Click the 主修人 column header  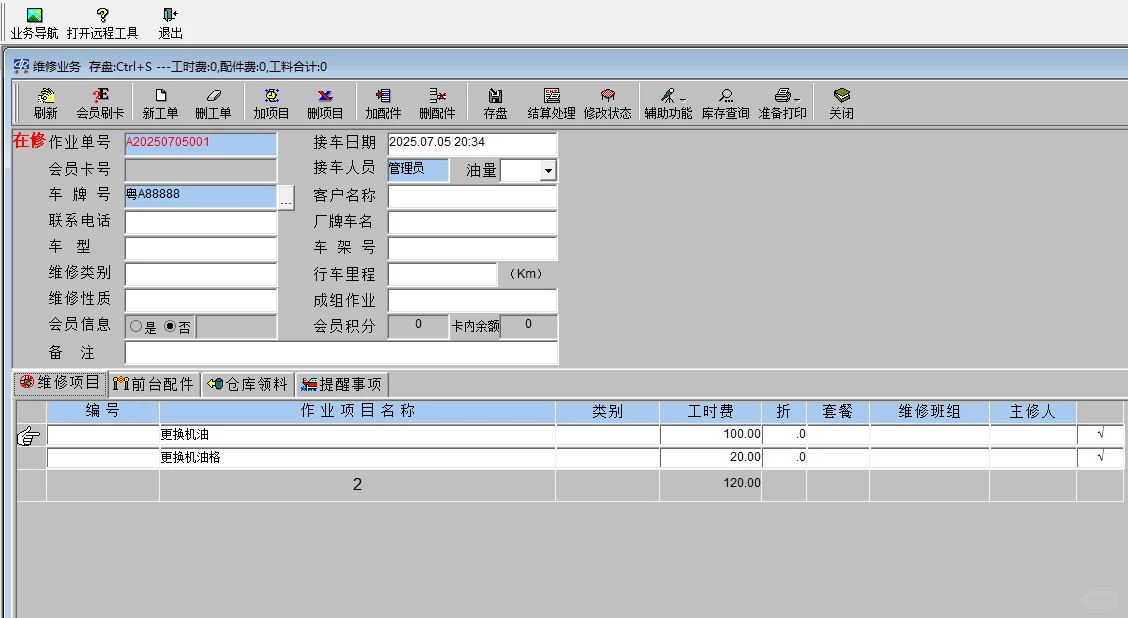(1032, 412)
